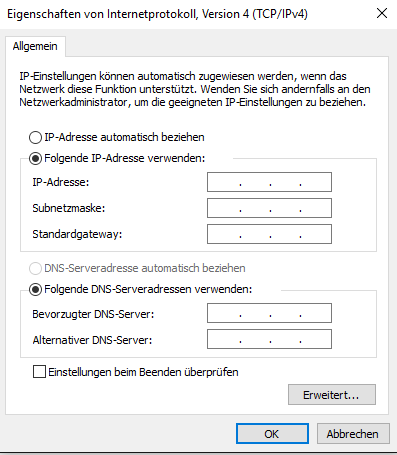
Task: Open advanced settings via Erweitert button
Action: click(332, 395)
